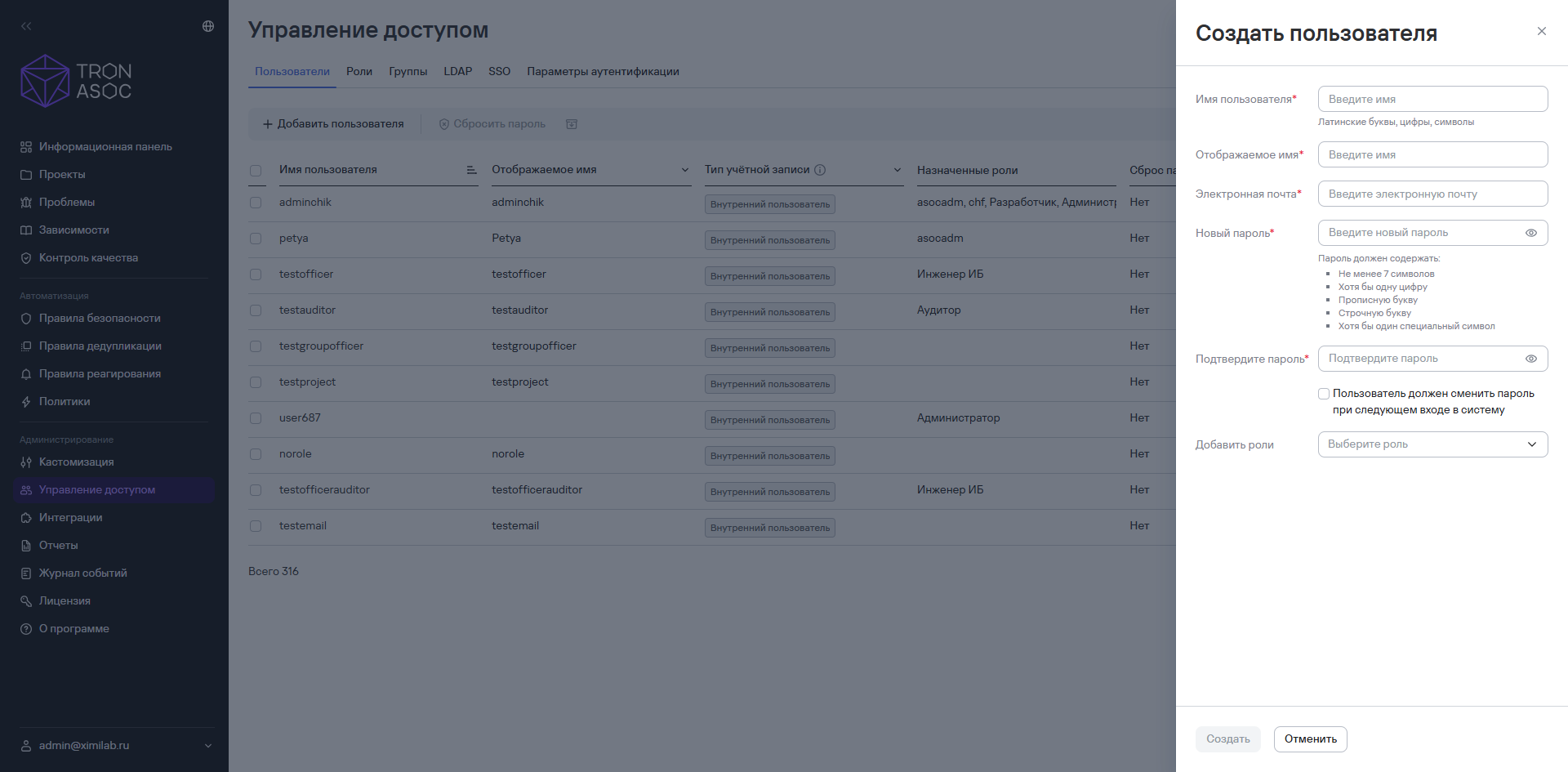Click info icon beside Тип учётной записи

[x=820, y=170]
